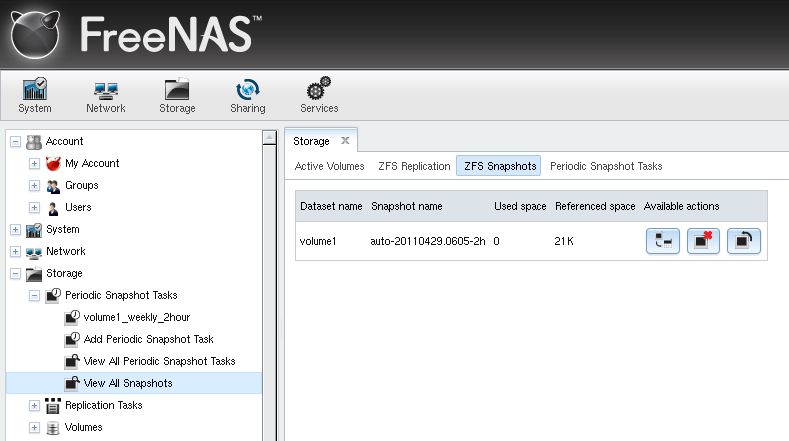
Task: Open View All Periodic Snapshot Tasks
Action: click(x=160, y=361)
